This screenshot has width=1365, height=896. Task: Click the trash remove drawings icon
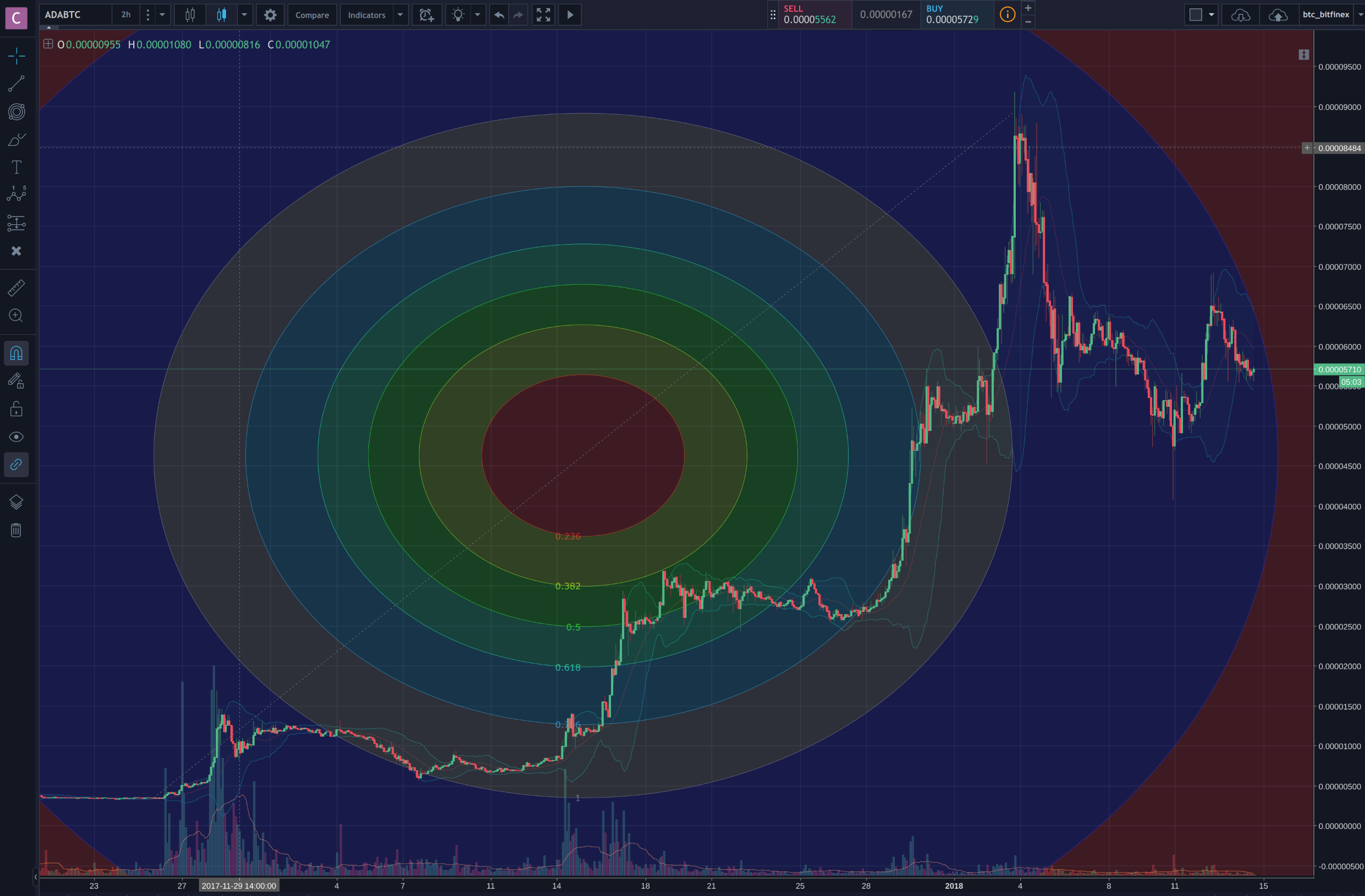[x=16, y=530]
